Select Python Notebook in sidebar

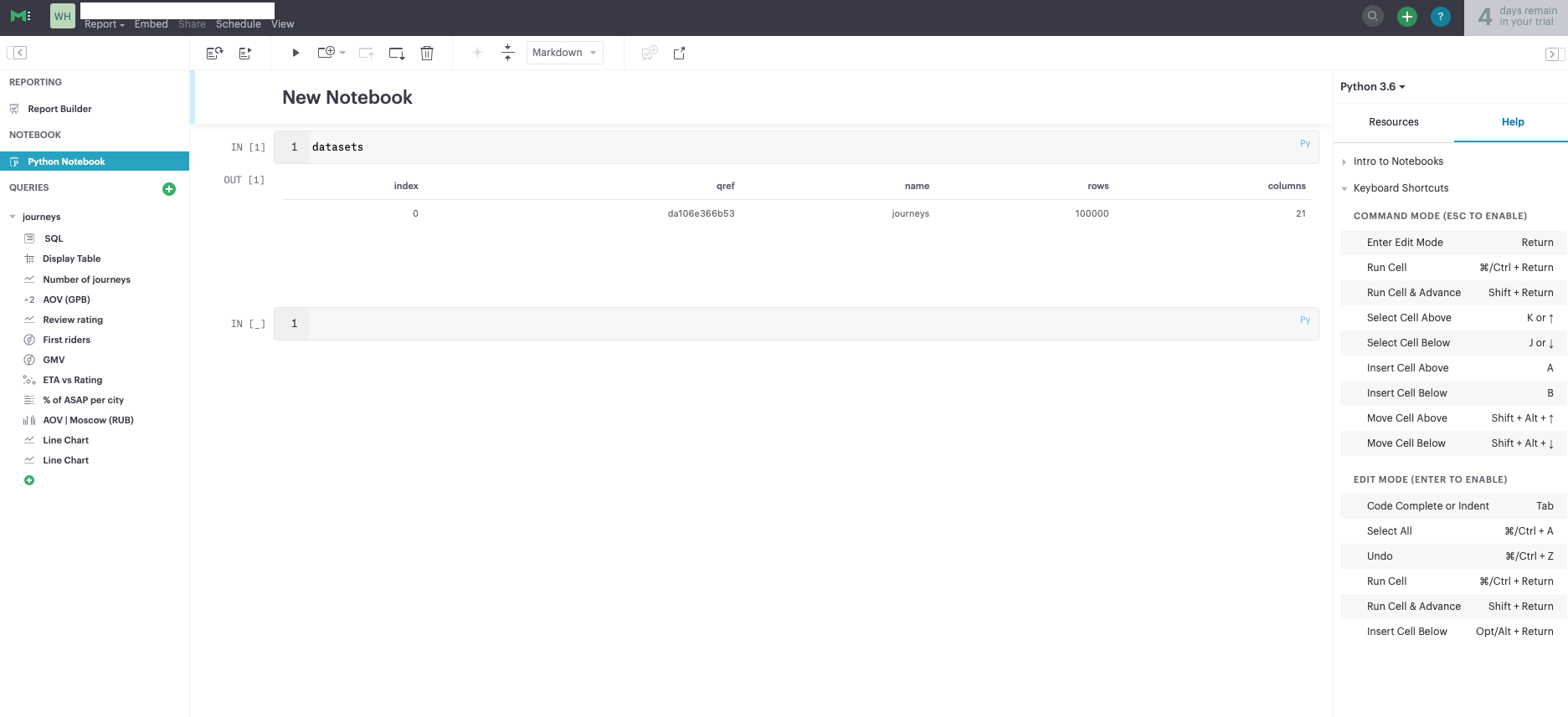[x=95, y=161]
